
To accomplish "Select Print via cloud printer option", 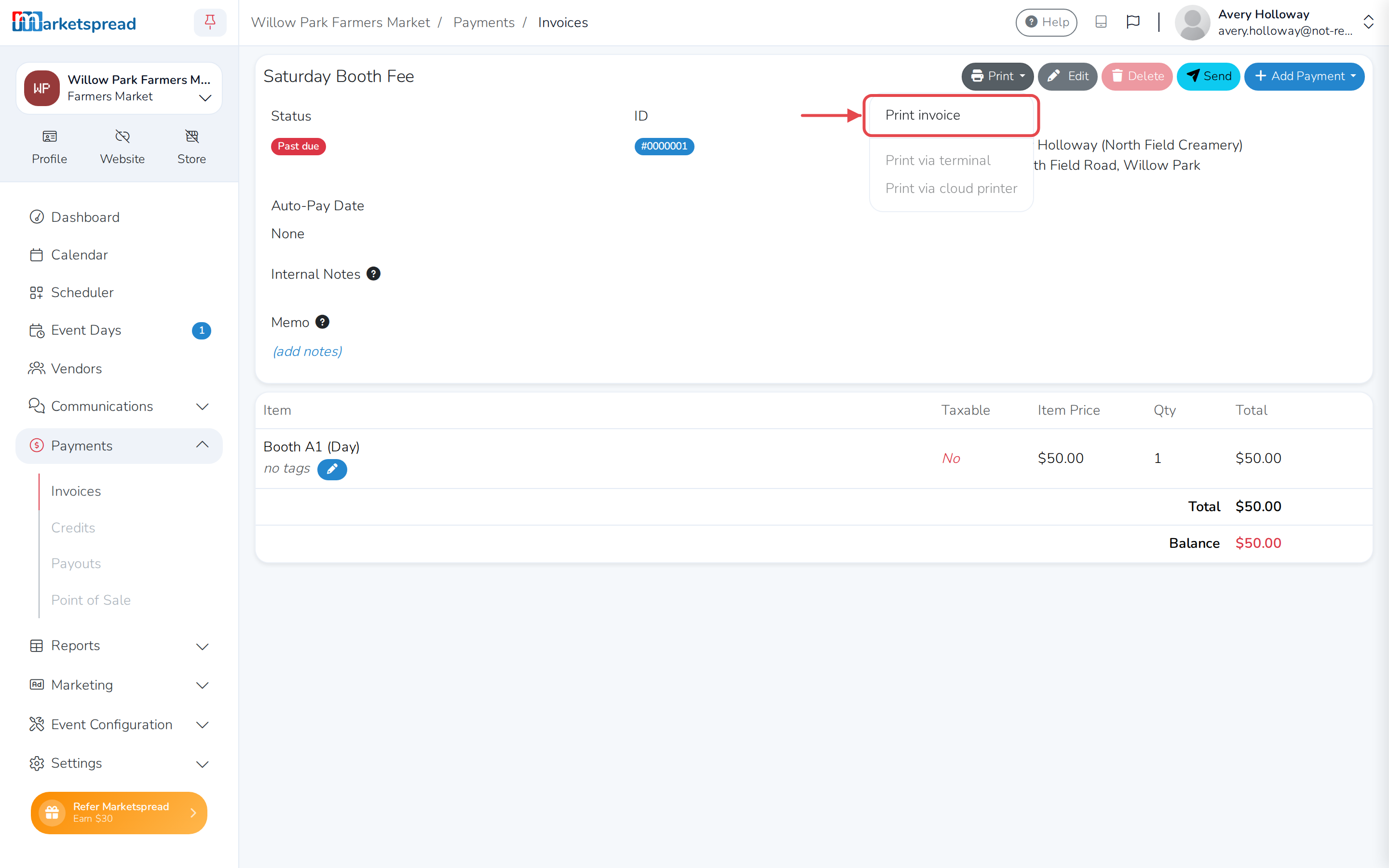I will pos(951,188).
